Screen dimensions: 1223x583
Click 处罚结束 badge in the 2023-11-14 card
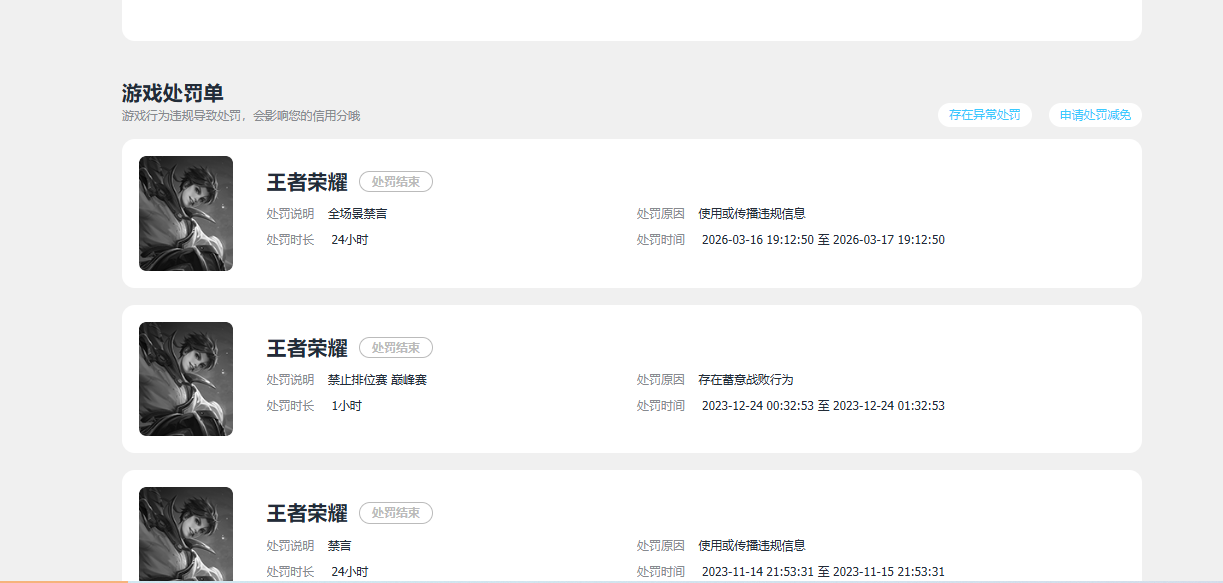(396, 513)
